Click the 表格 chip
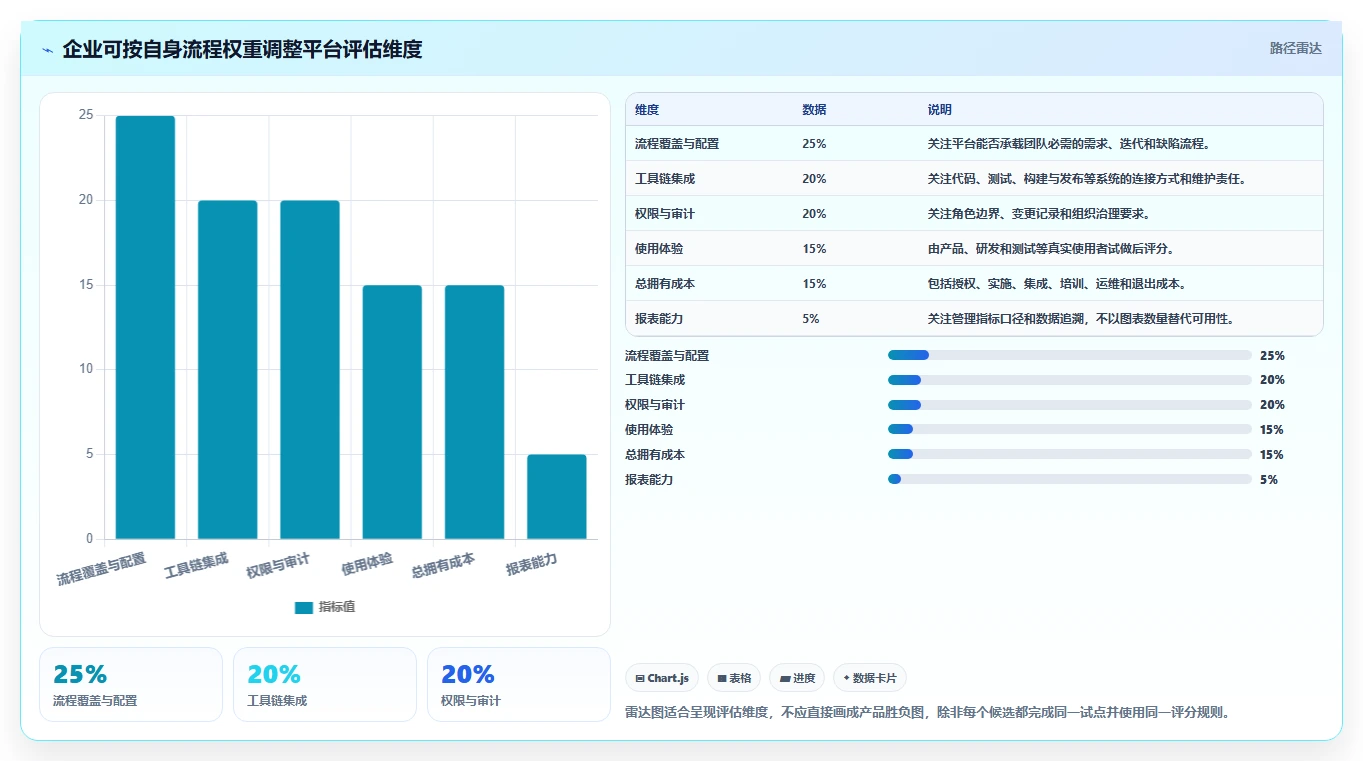The width and height of the screenshot is (1363, 761). tap(734, 678)
